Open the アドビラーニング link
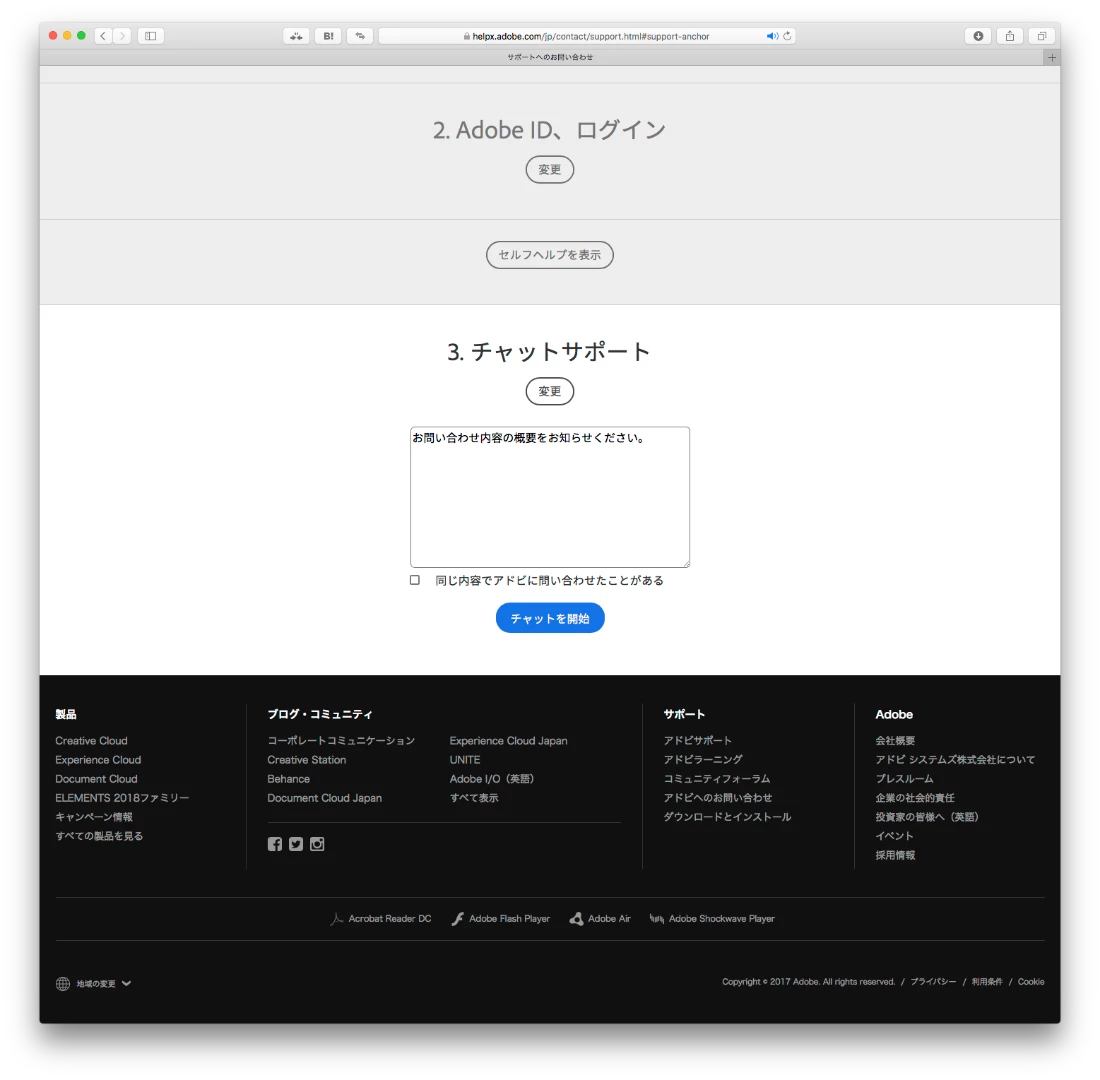The width and height of the screenshot is (1100, 1080). [703, 760]
